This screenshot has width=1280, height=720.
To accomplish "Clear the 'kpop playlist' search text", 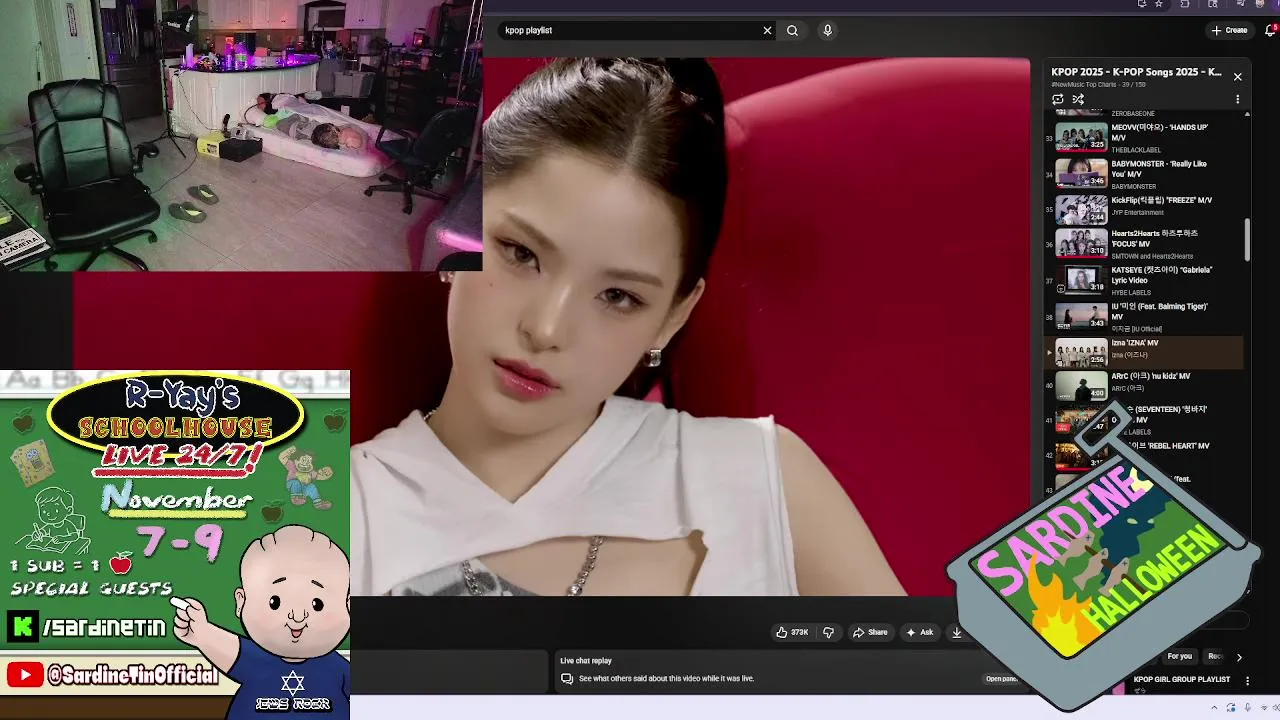I will point(767,30).
